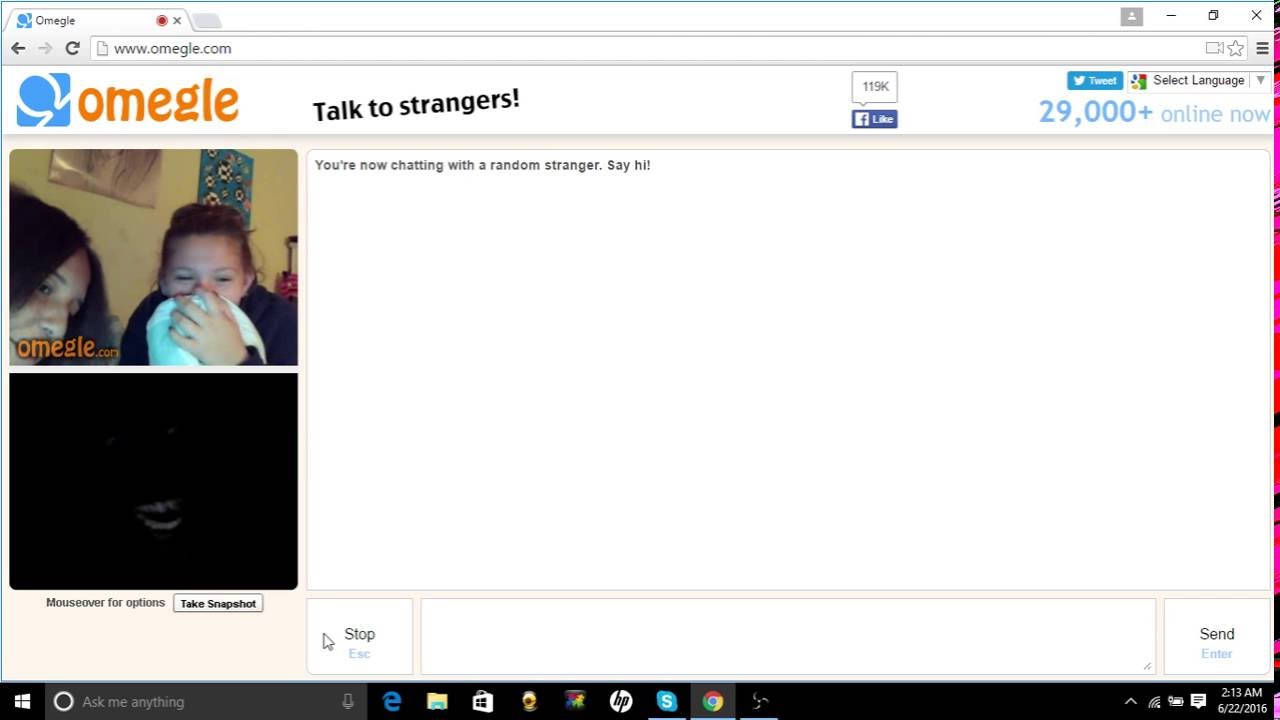This screenshot has width=1280, height=720.
Task: Open Skype from the taskbar
Action: tap(667, 701)
